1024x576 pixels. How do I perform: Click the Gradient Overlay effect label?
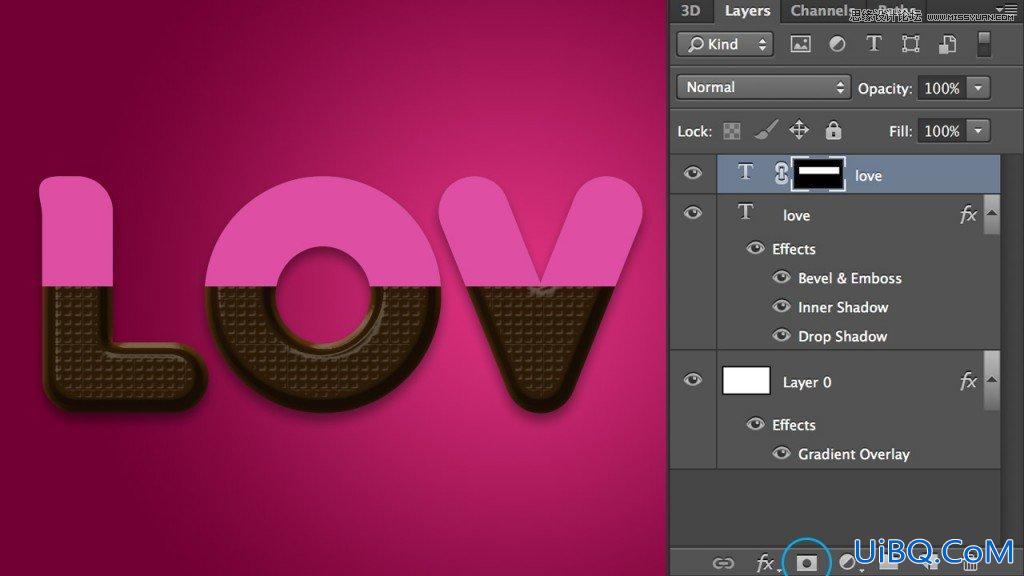[854, 454]
